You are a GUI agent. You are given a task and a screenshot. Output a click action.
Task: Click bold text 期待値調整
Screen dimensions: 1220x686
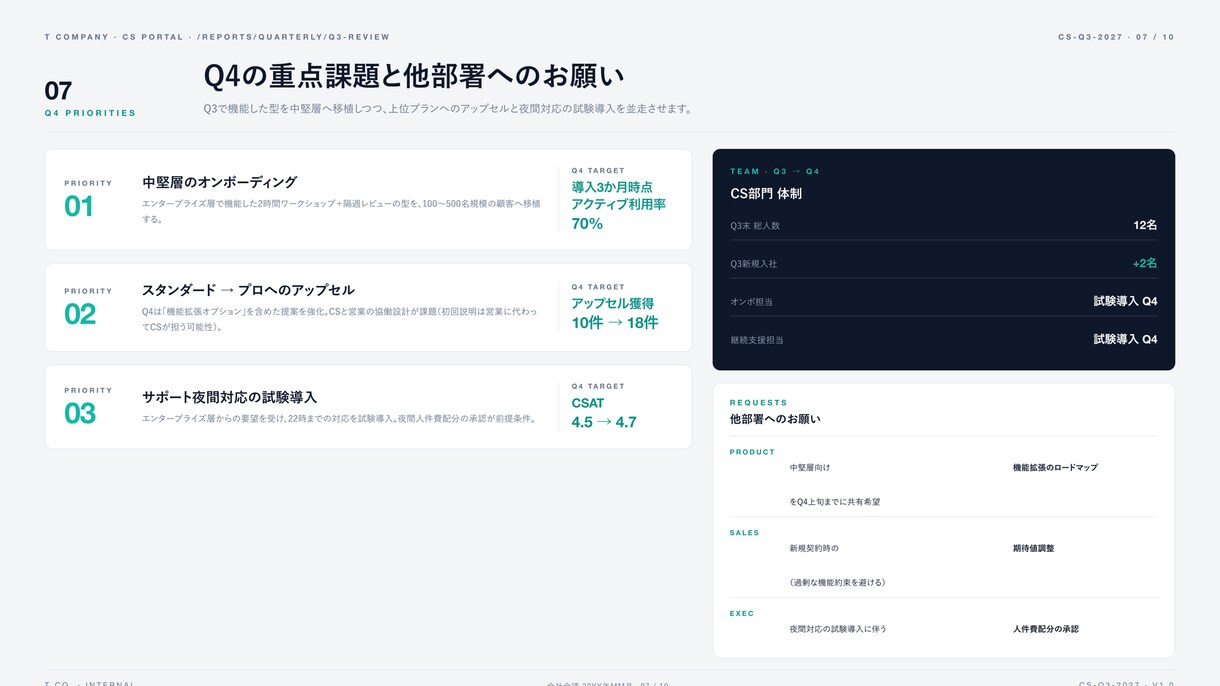point(1033,549)
